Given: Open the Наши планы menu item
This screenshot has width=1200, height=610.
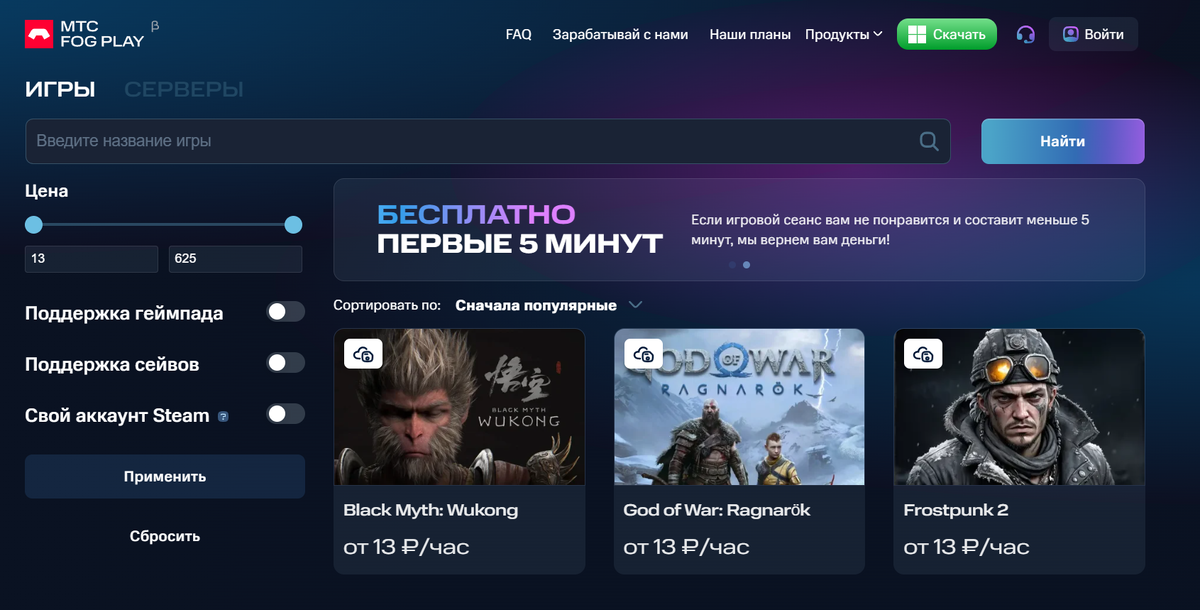Looking at the screenshot, I should (x=750, y=34).
